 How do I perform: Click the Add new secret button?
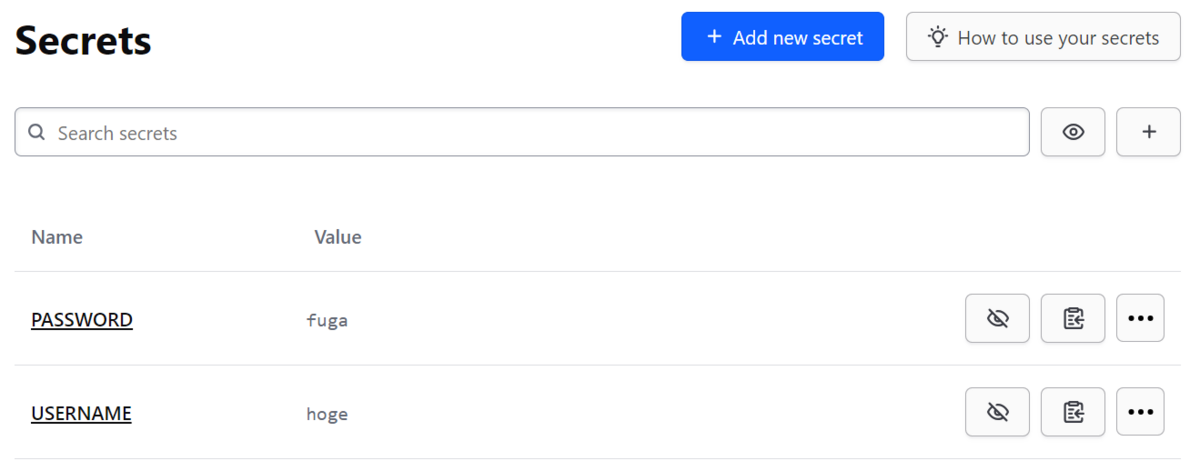pyautogui.click(x=783, y=37)
